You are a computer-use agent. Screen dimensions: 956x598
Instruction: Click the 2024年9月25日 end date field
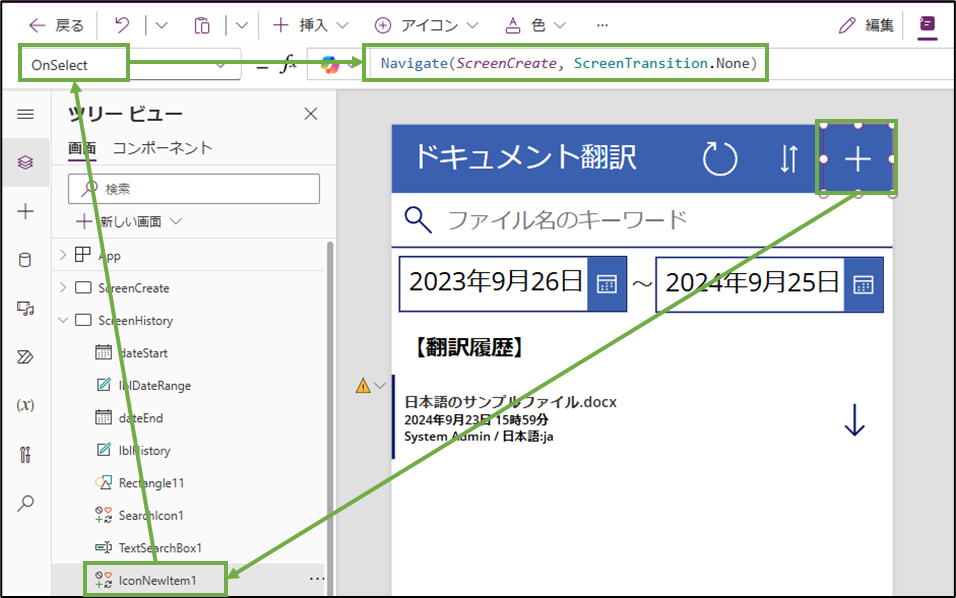pyautogui.click(x=750, y=284)
